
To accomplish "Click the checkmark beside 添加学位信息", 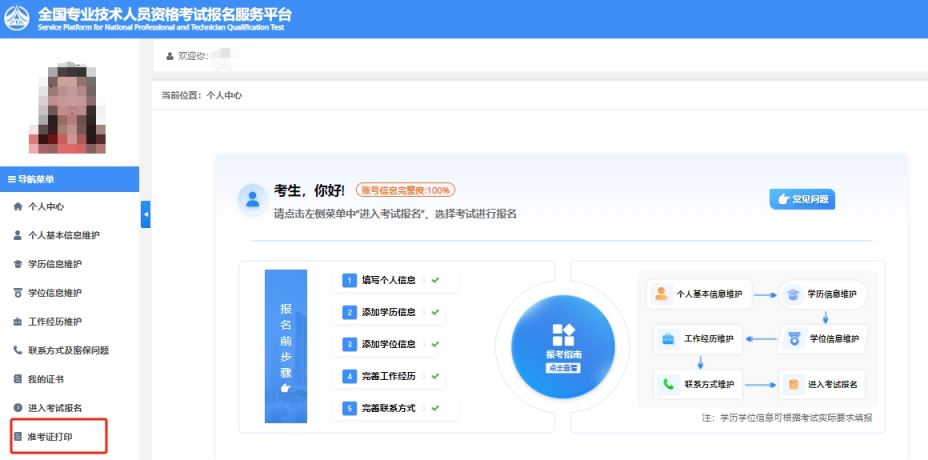I will pyautogui.click(x=435, y=344).
